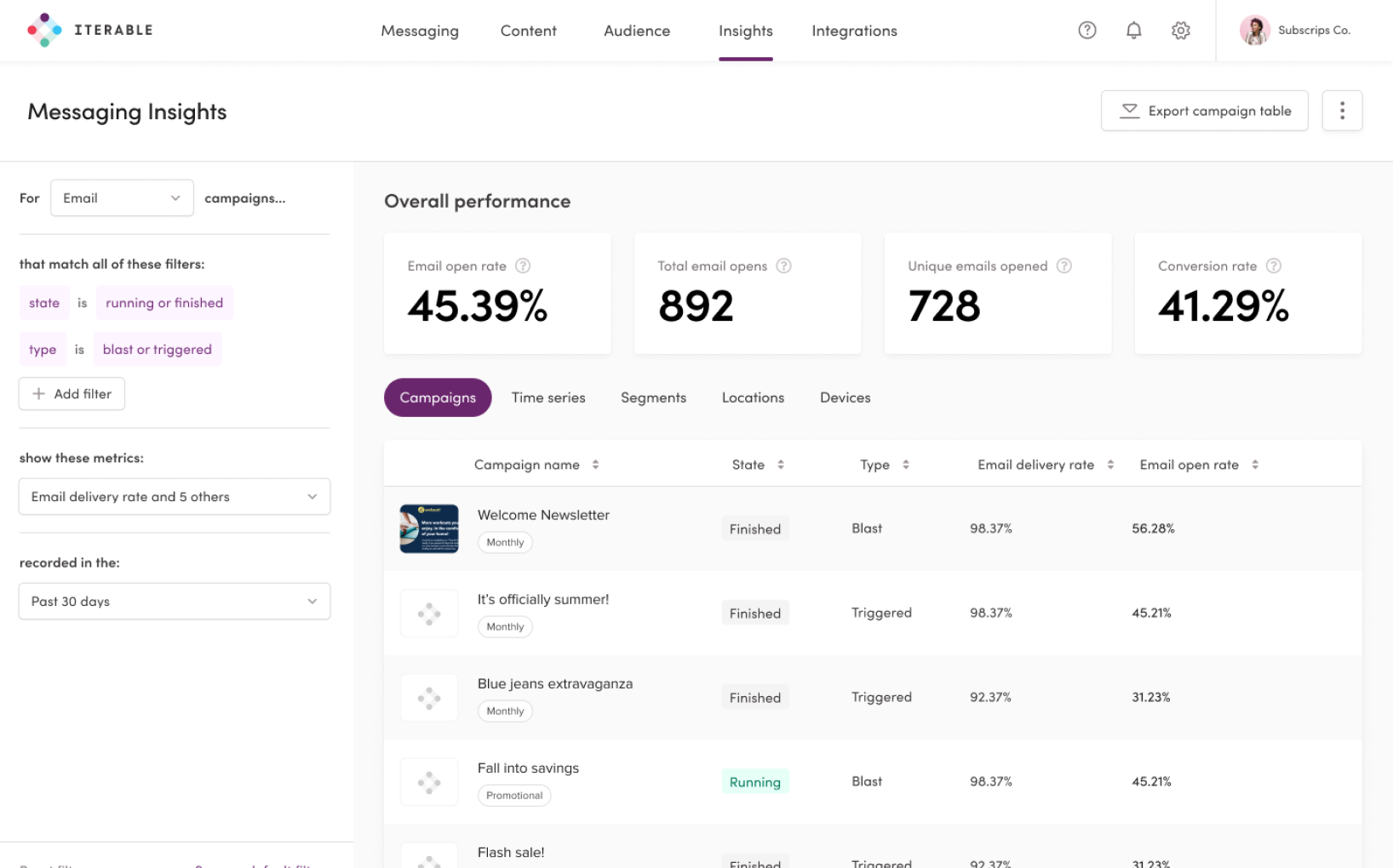Click Export campaign table button
1393x868 pixels.
pyautogui.click(x=1204, y=111)
